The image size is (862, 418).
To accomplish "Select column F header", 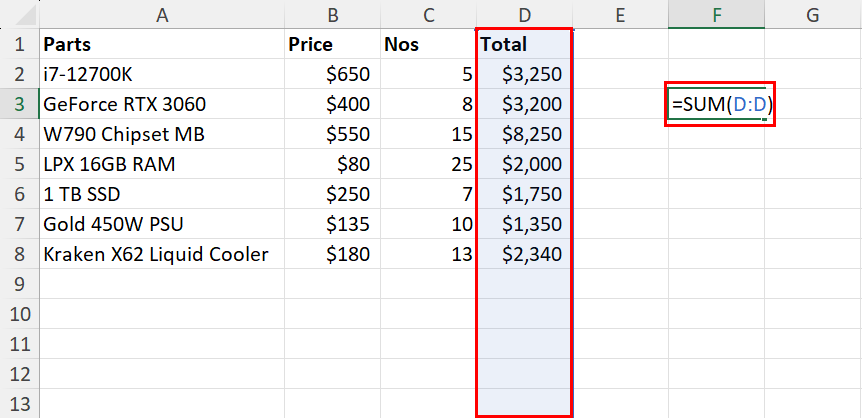I will pyautogui.click(x=716, y=15).
